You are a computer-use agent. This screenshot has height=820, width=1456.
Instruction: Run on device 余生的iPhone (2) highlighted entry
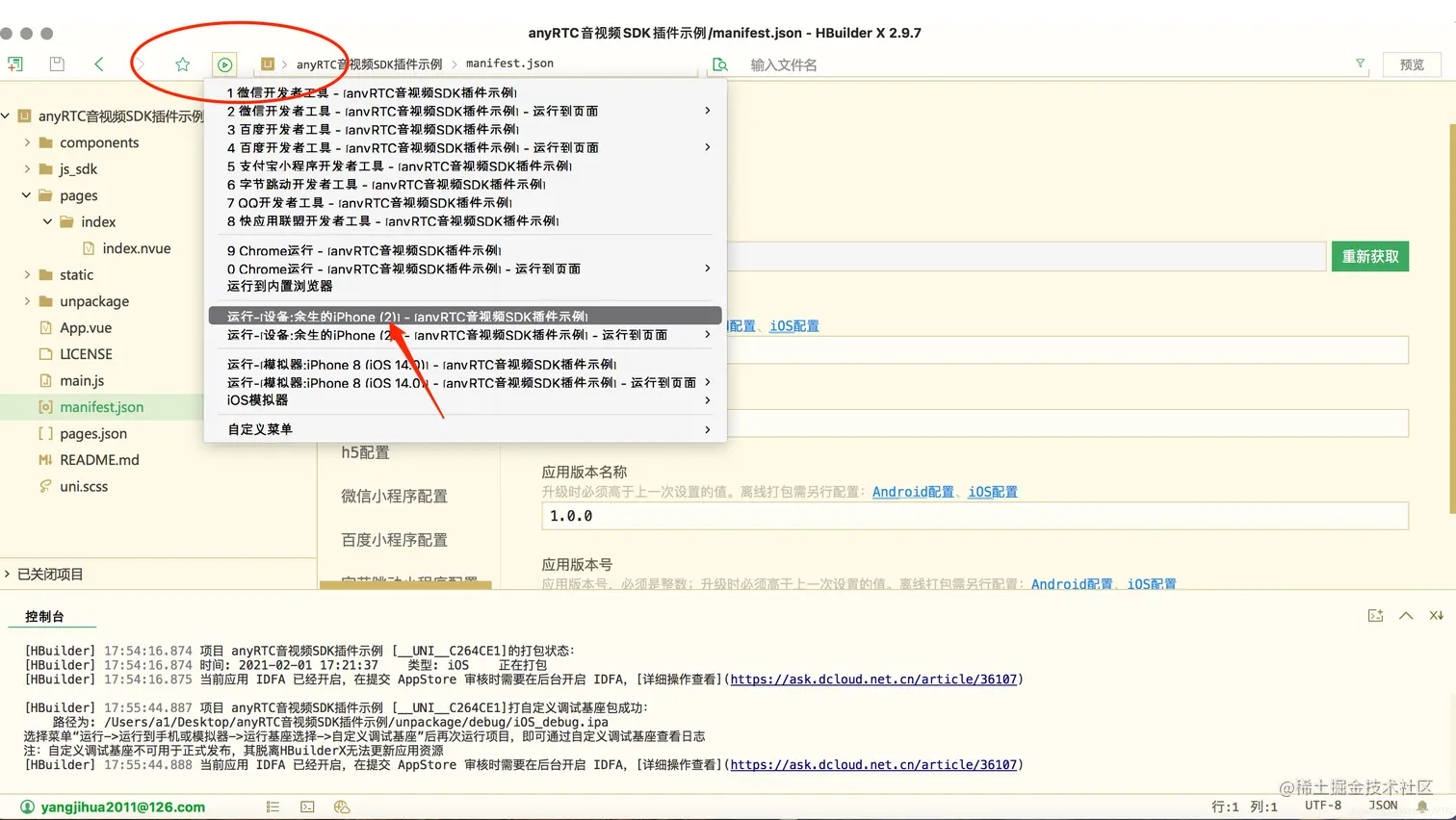466,316
